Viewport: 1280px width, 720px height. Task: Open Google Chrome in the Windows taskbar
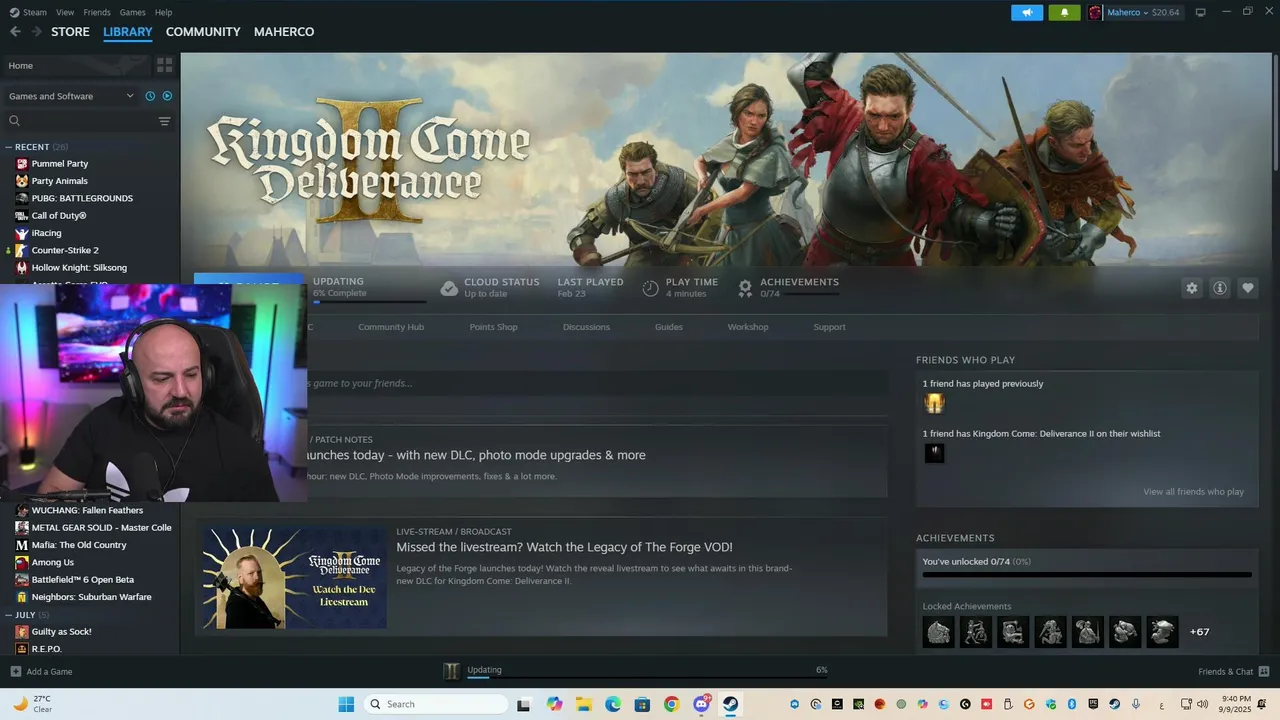point(671,704)
